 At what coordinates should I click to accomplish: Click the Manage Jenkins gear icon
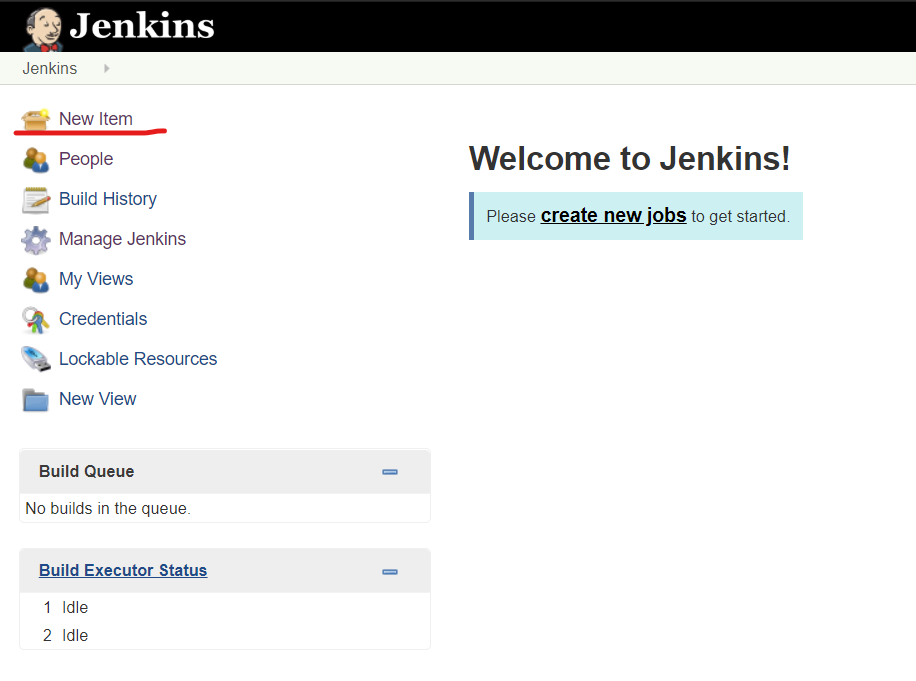(36, 240)
